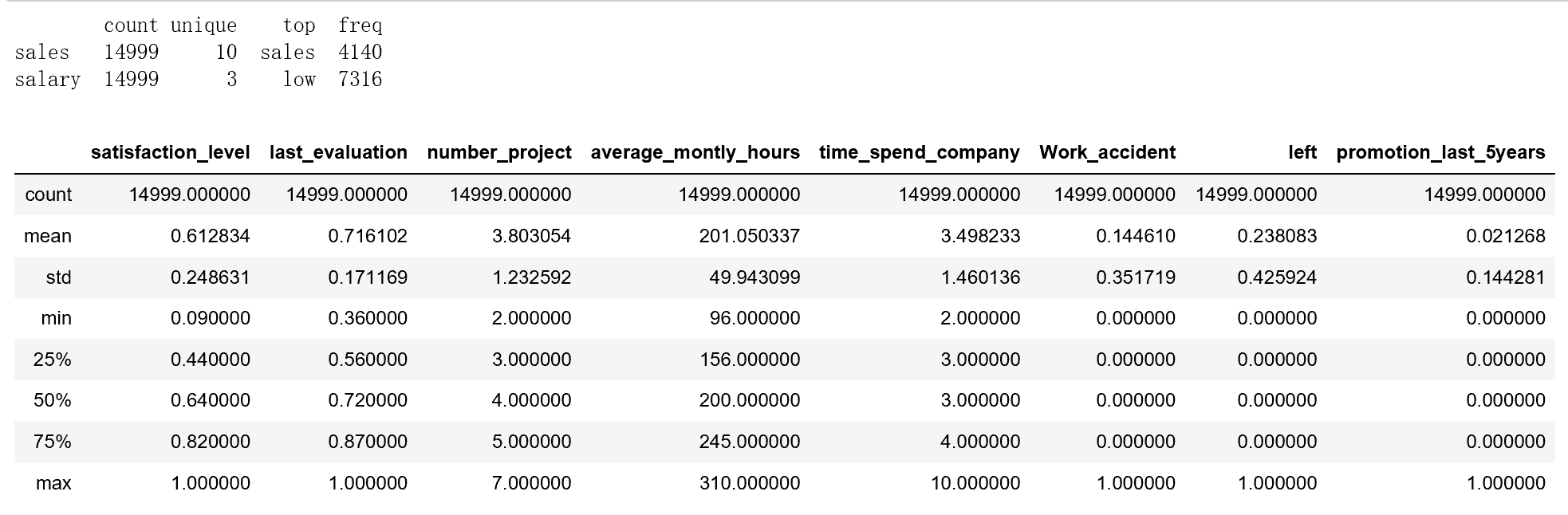Click the 75% row label

pyautogui.click(x=52, y=442)
